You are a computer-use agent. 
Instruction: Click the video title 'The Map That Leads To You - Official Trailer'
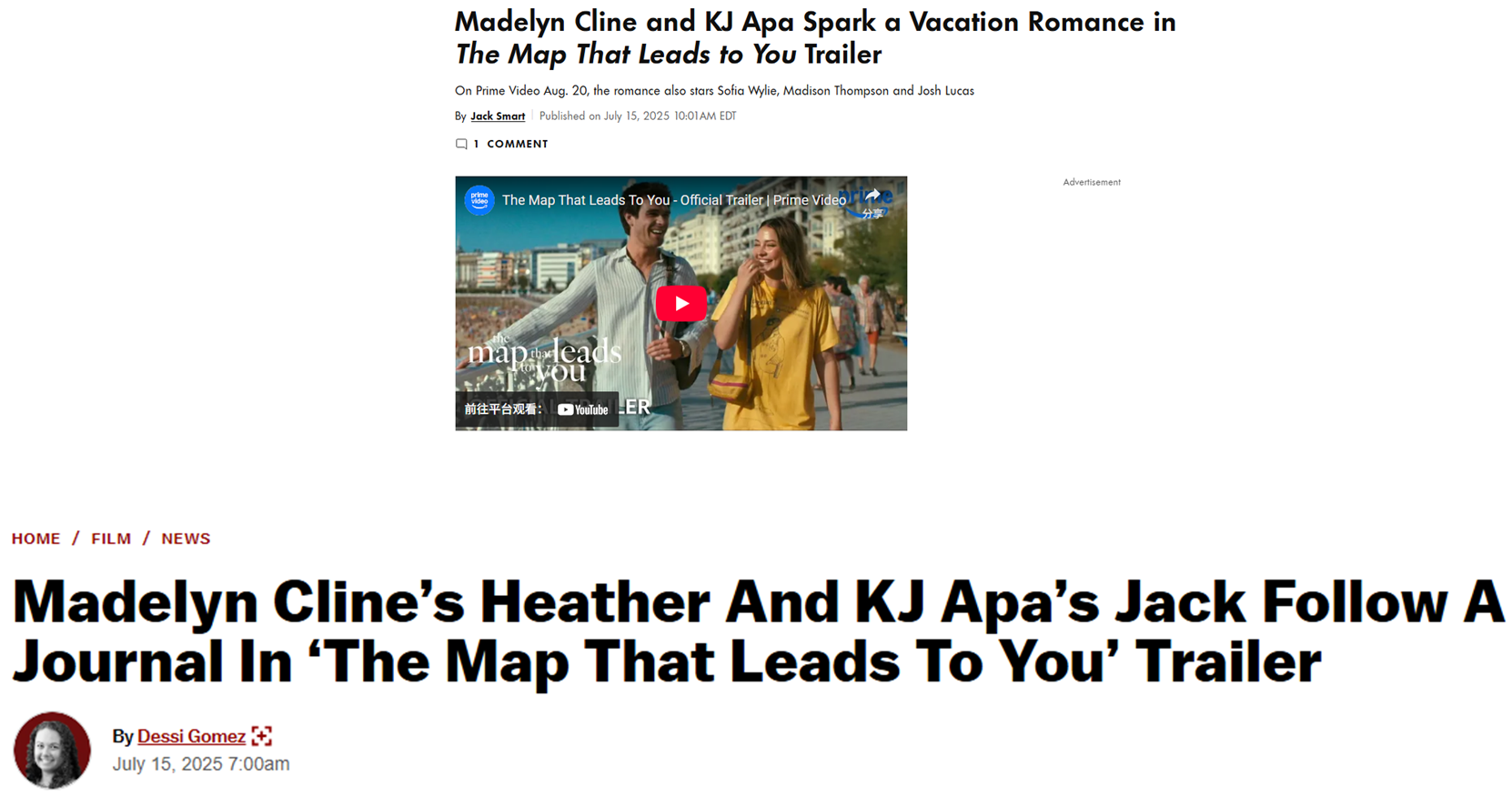[673, 200]
